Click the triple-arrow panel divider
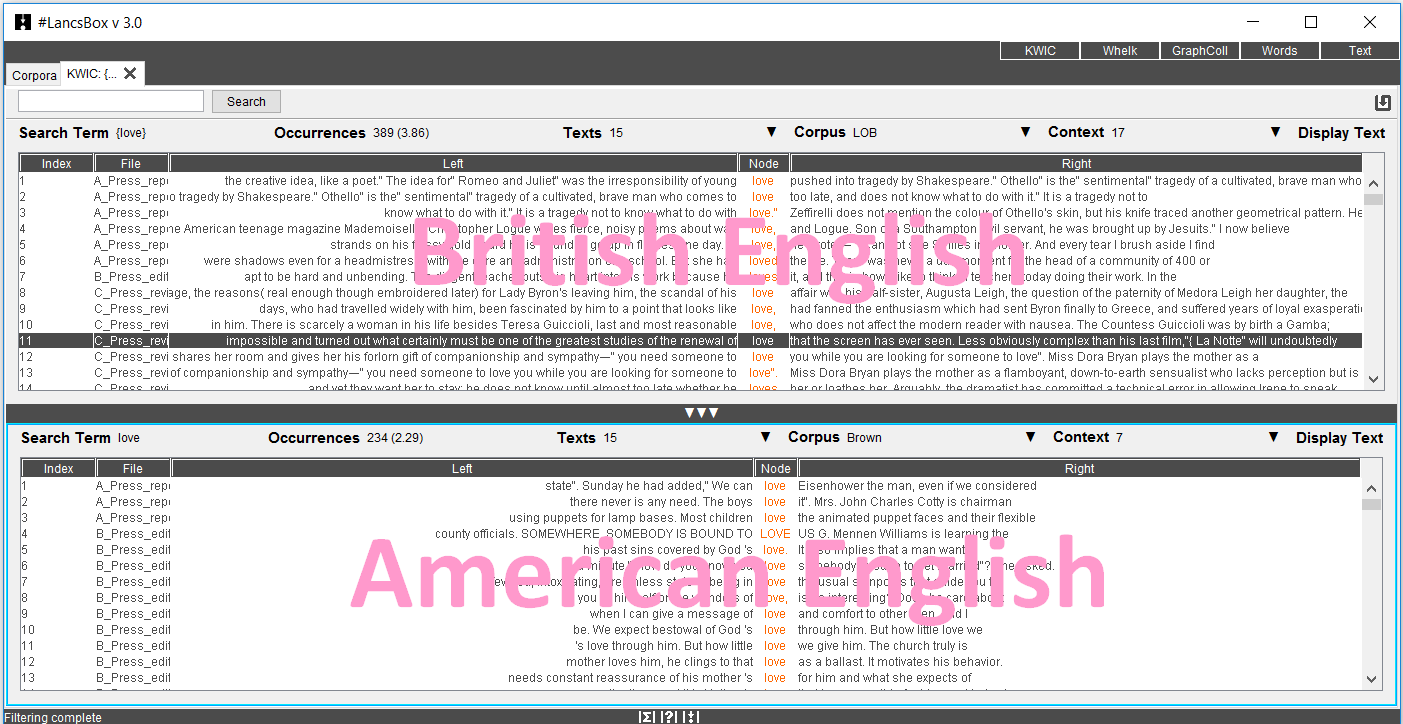The image size is (1403, 724). pos(700,413)
